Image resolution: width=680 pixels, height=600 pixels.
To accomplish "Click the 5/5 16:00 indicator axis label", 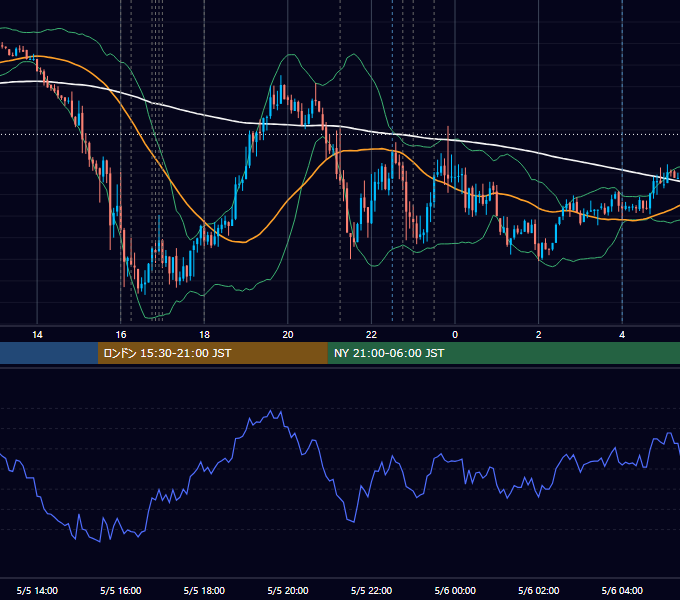I will tap(121, 591).
